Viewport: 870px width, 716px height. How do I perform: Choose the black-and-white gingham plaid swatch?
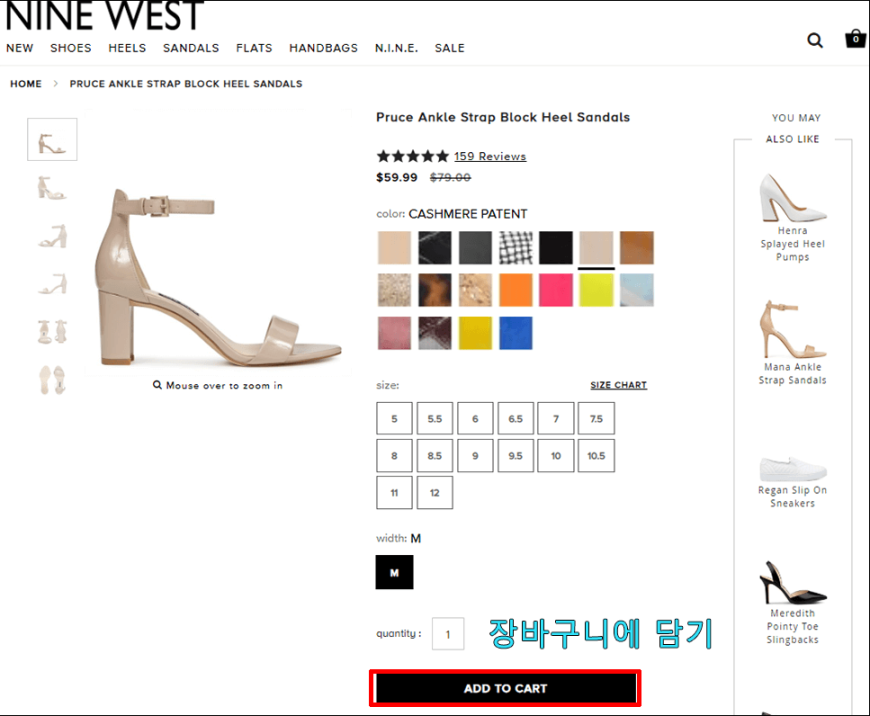(515, 248)
